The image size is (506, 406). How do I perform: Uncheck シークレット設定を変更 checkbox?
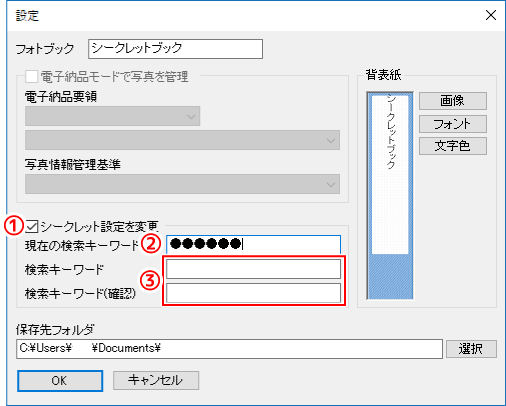pos(32,226)
